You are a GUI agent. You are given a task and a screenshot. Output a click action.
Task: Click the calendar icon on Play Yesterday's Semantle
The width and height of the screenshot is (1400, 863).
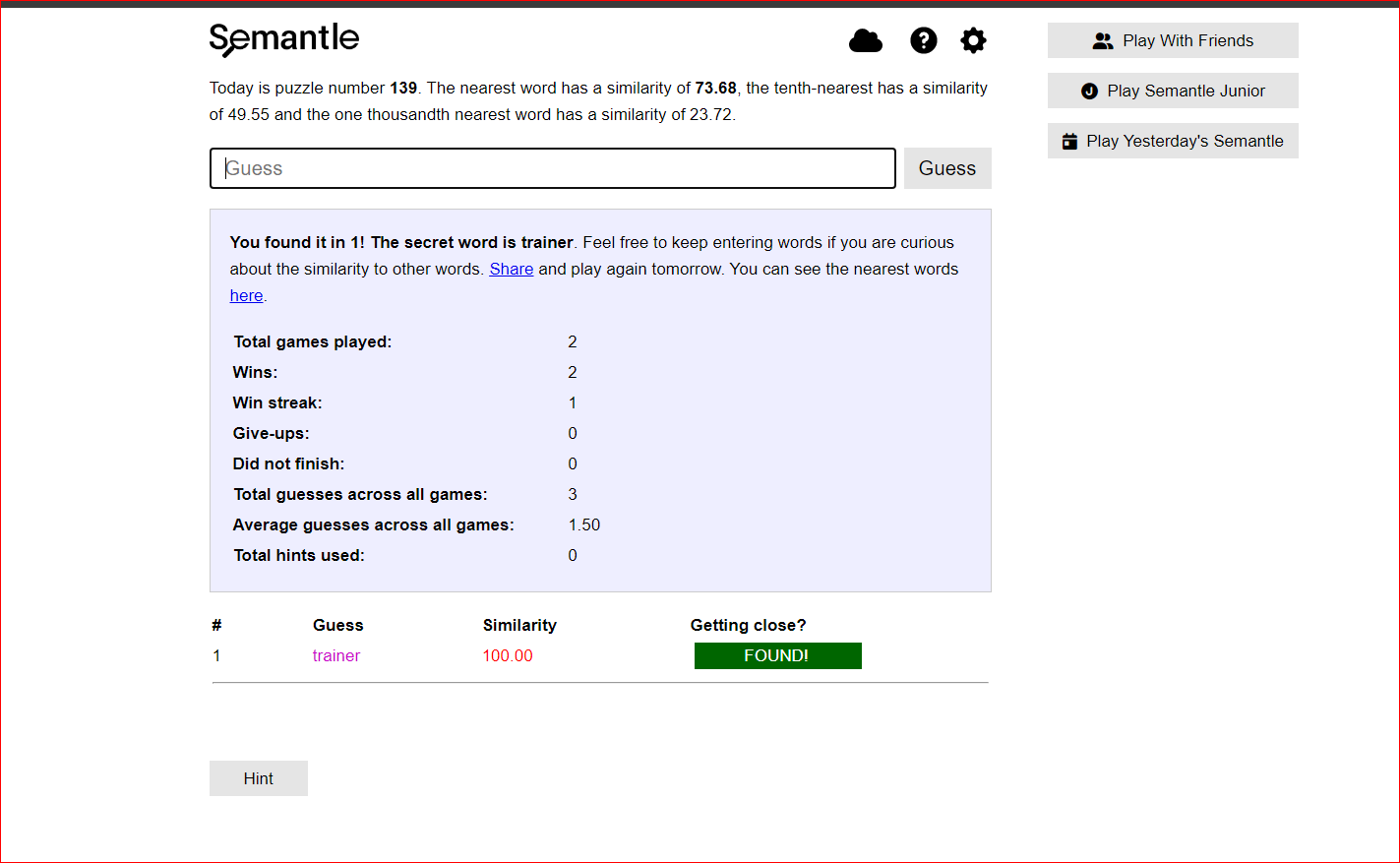1070,141
